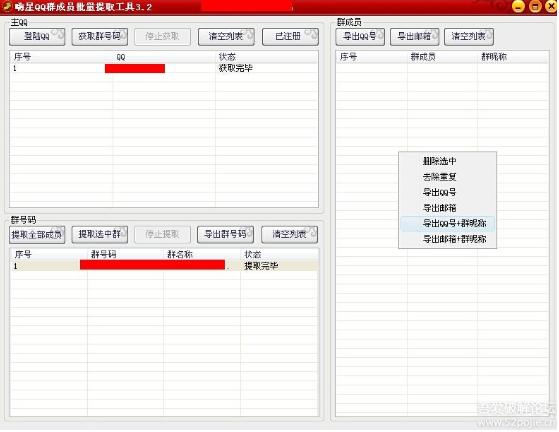Click the 获取群号码 button
559x432 pixels.
pos(99,37)
